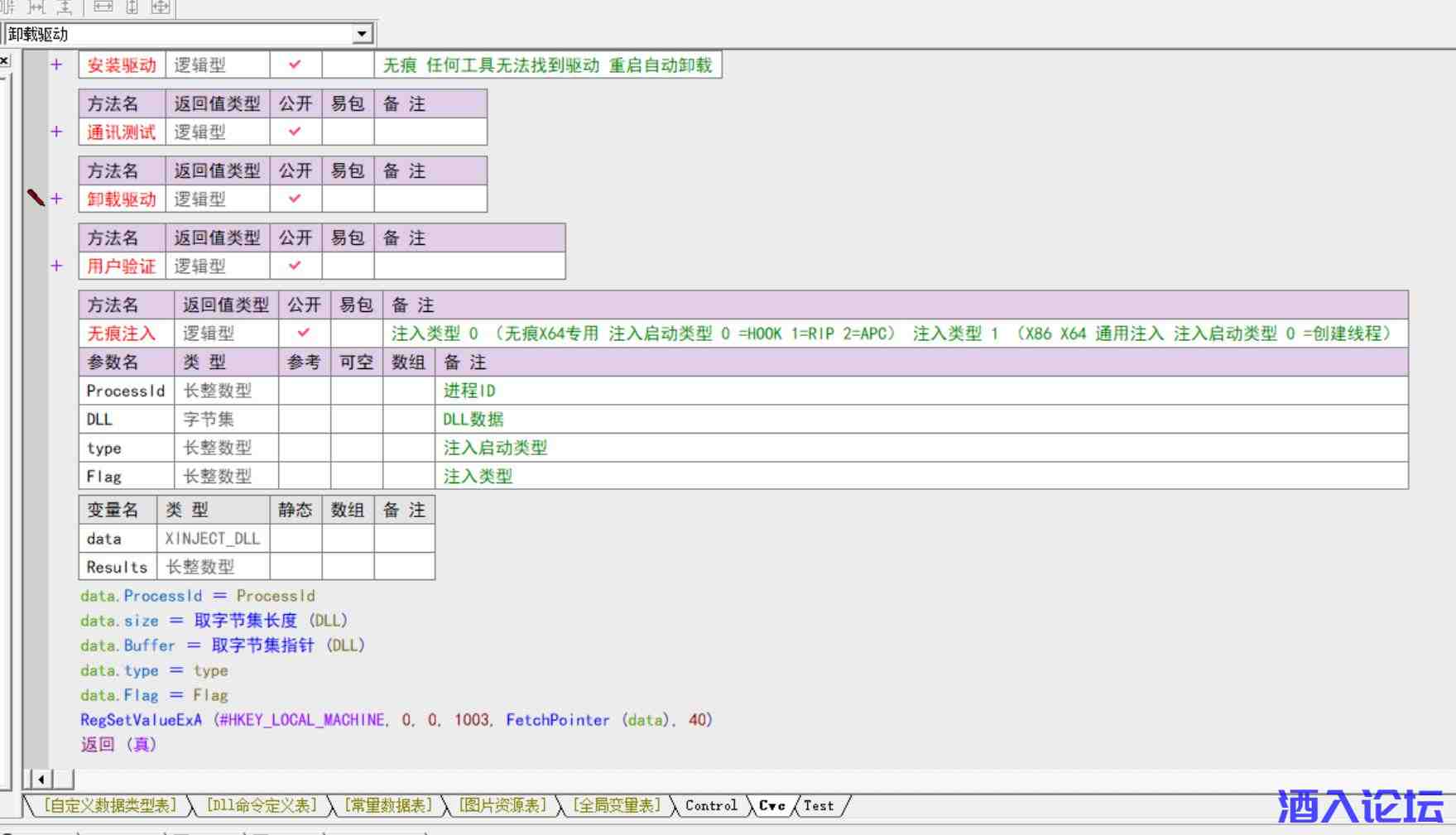Viewport: 1456px width, 835px height.
Task: Expand the 用户验证 subroutine with plus sign
Action: click(56, 266)
